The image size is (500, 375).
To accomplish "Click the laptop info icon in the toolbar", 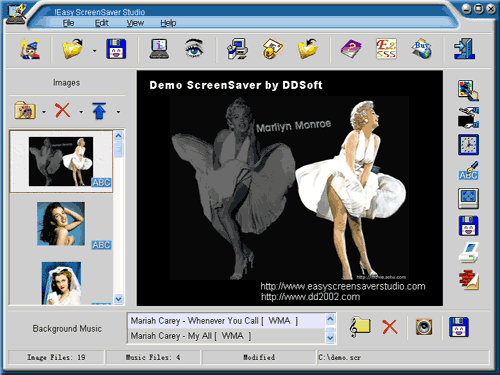I will point(159,49).
